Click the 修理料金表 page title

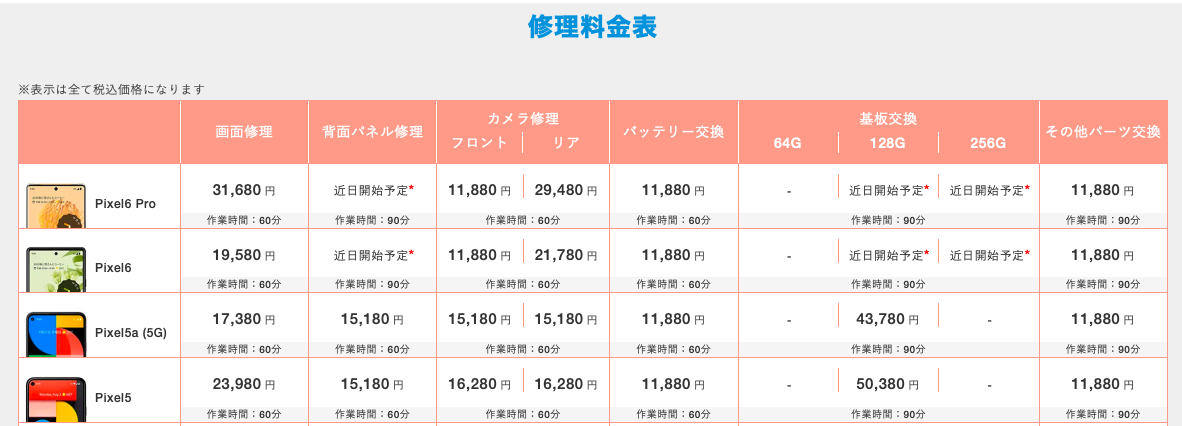click(x=592, y=27)
